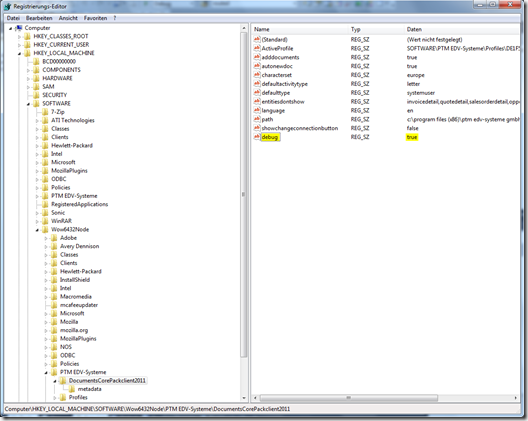This screenshot has width=528, height=421.
Task: Open the Datei menu
Action: coord(13,18)
